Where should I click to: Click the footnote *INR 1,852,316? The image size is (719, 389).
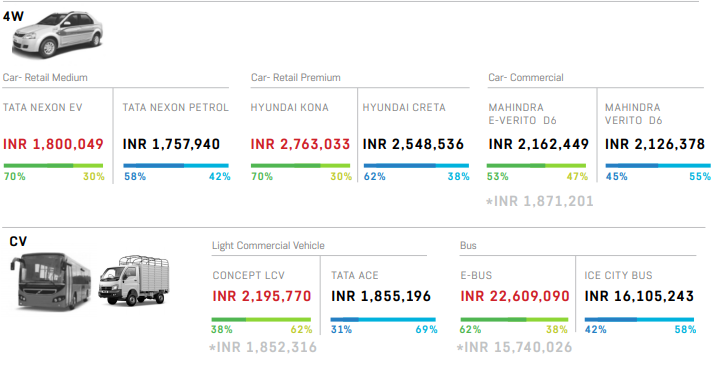click(263, 347)
